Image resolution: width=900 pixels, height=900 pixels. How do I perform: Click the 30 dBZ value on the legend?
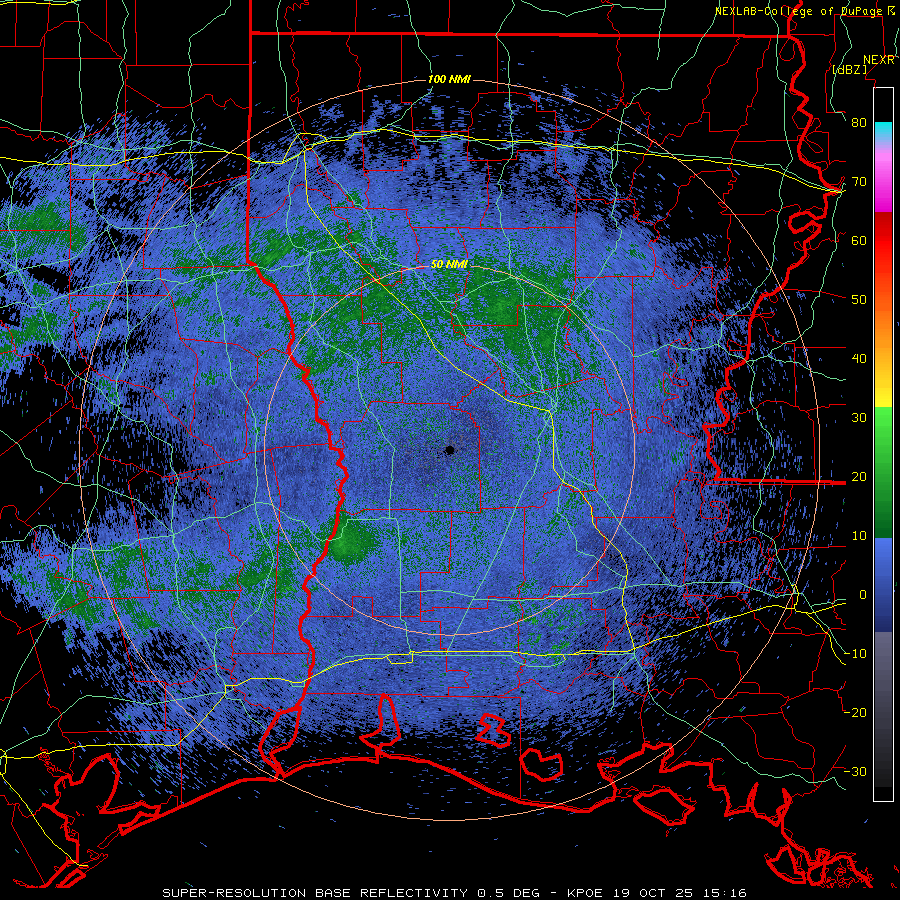[x=859, y=418]
